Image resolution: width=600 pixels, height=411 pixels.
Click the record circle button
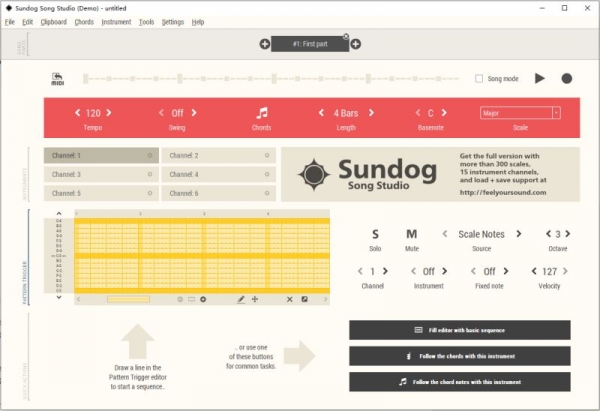click(567, 78)
